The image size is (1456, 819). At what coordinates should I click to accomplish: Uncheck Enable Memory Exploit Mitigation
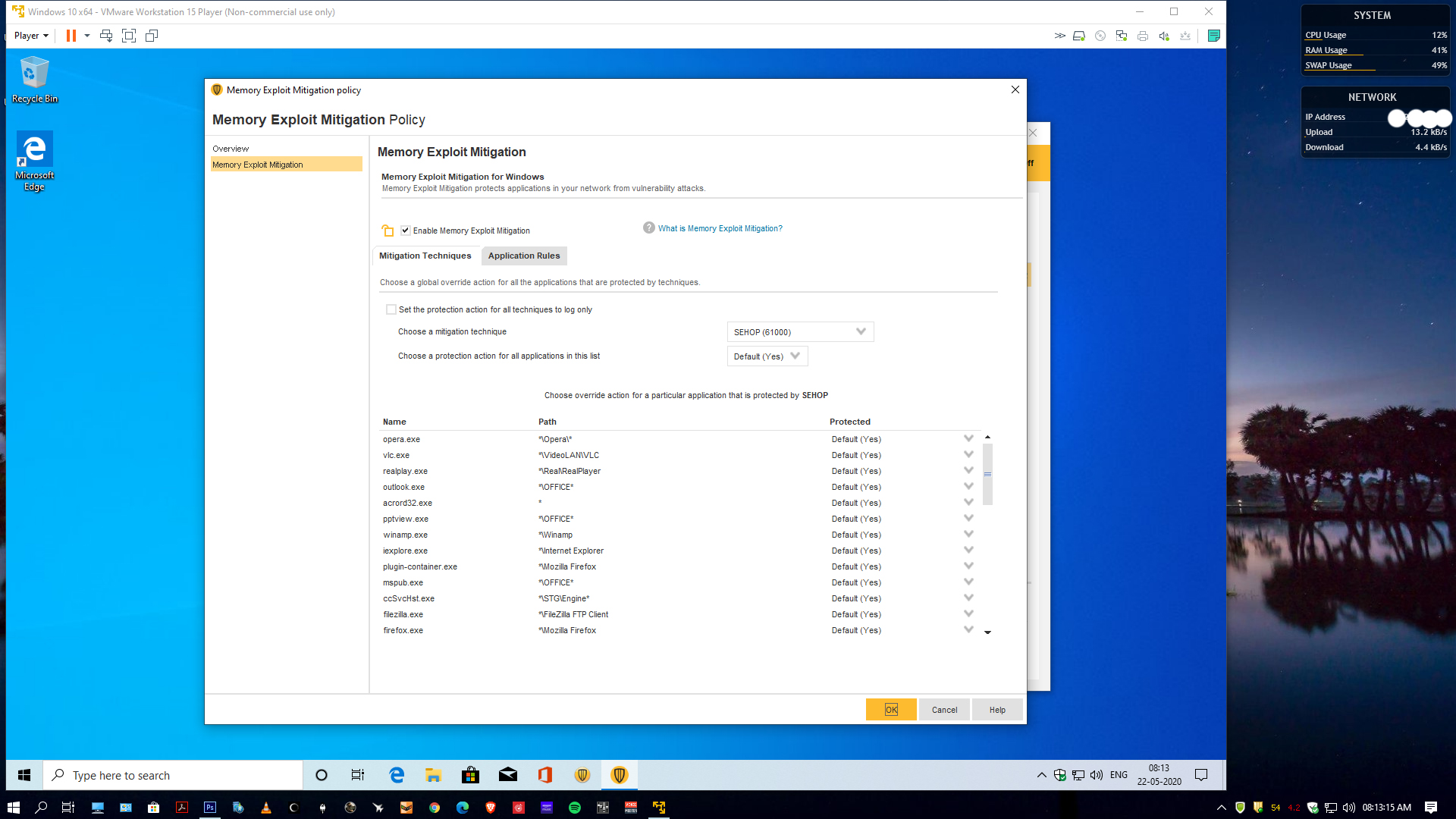406,231
